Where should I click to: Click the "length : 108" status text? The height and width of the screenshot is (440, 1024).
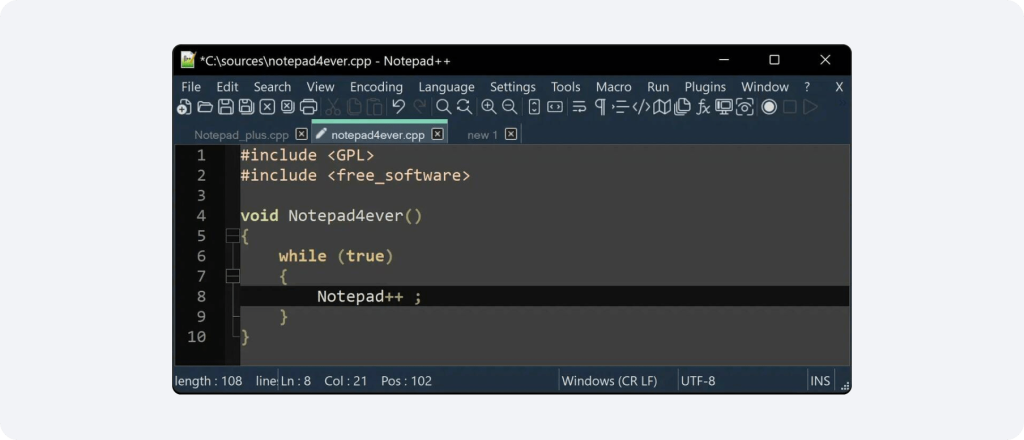pos(209,381)
